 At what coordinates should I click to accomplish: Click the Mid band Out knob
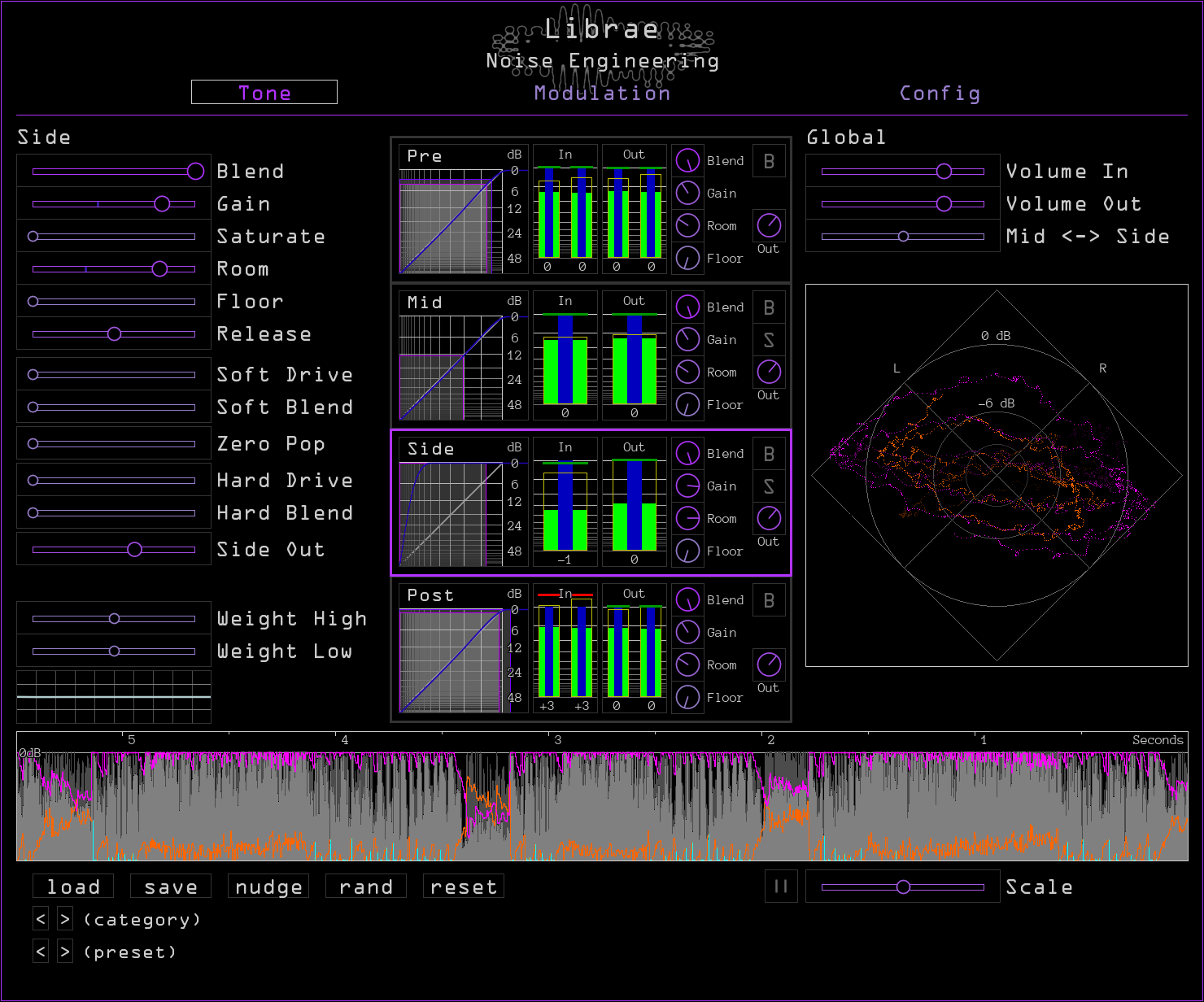(x=769, y=372)
